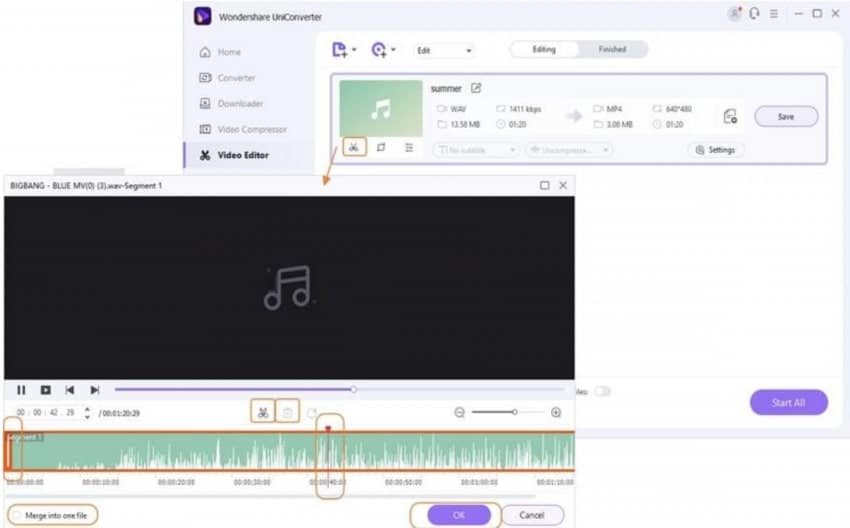Click the delete segment icon above waveform

click(287, 413)
